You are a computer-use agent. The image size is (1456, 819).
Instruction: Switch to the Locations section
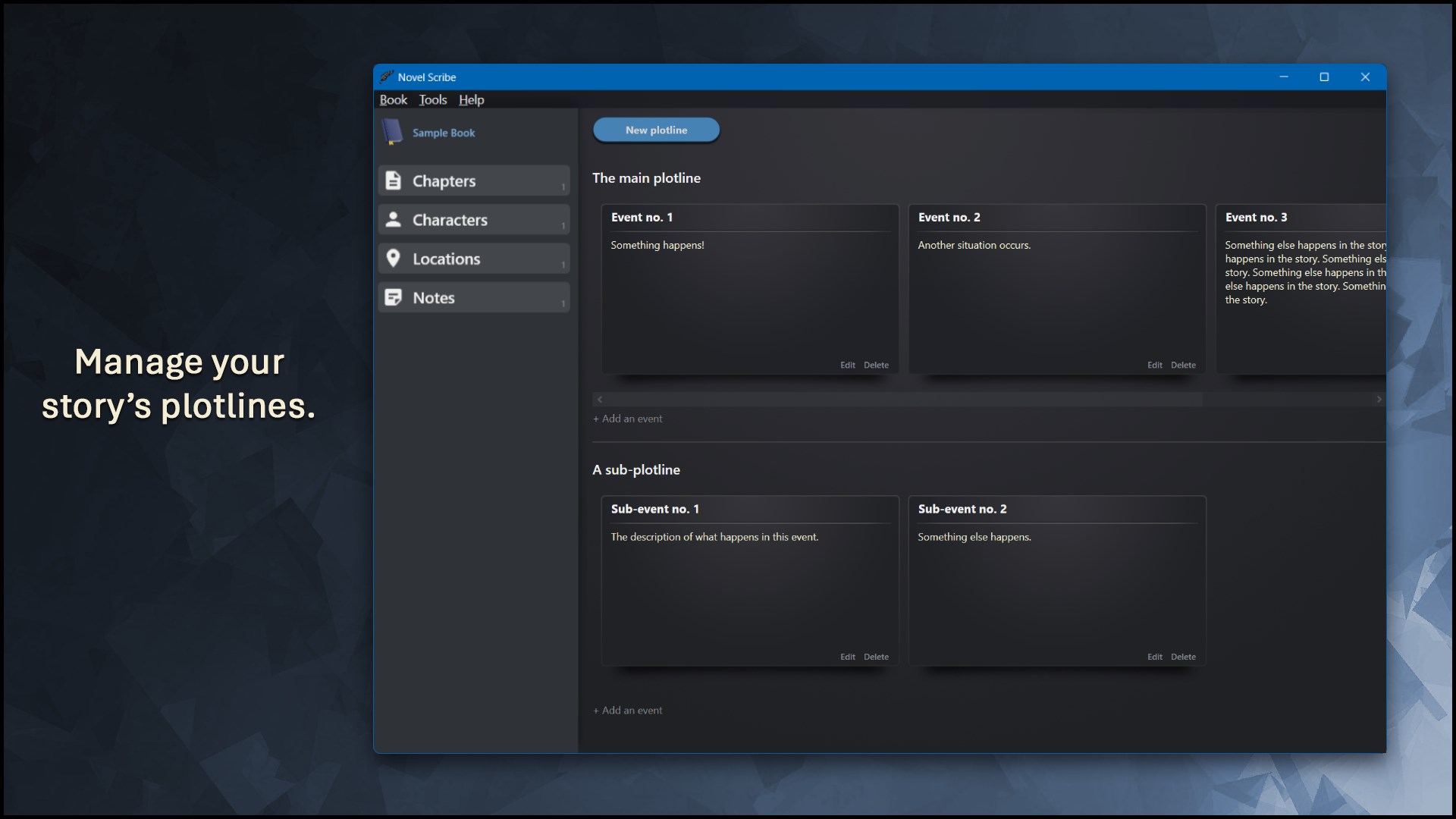(x=474, y=259)
